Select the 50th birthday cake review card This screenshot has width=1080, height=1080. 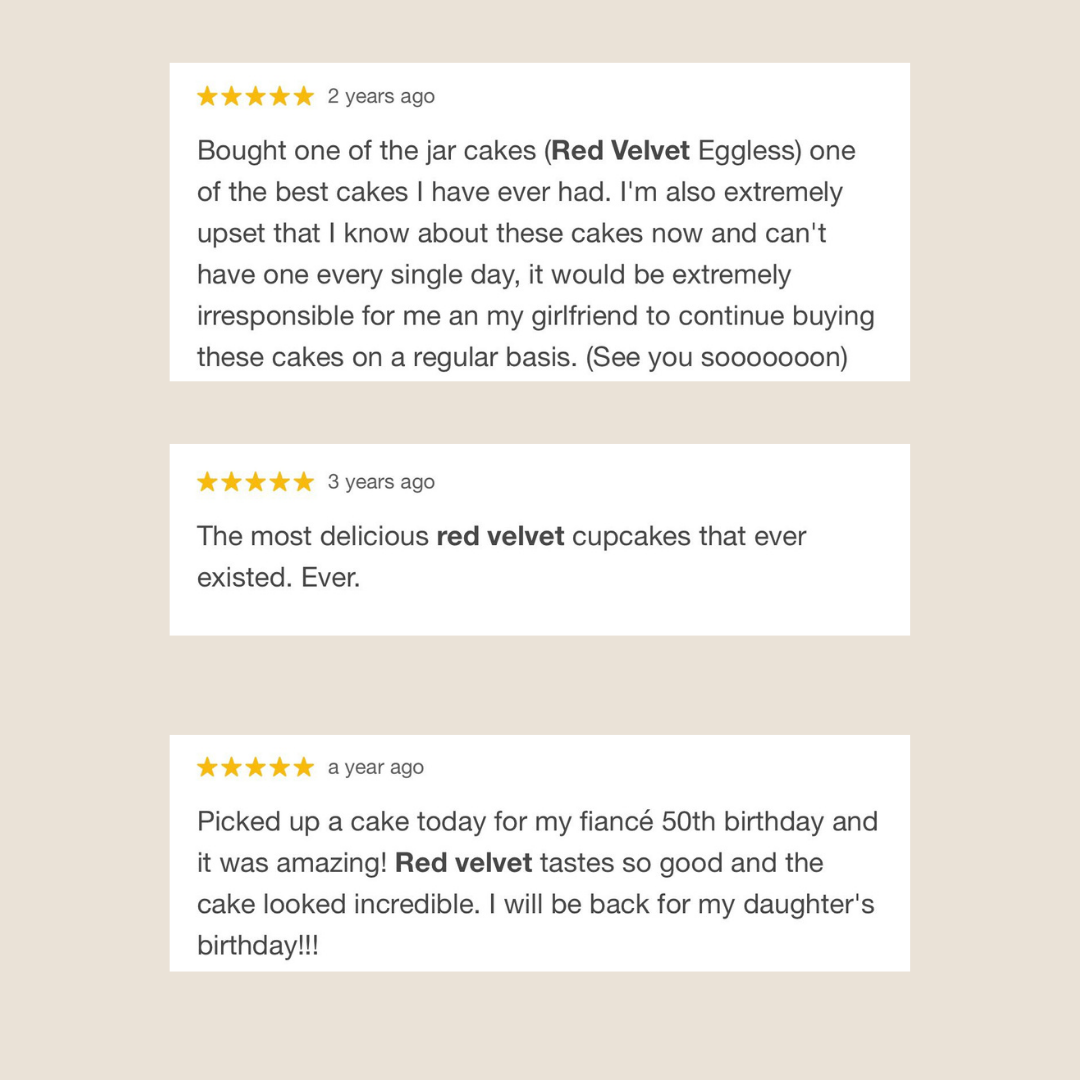[x=539, y=853]
